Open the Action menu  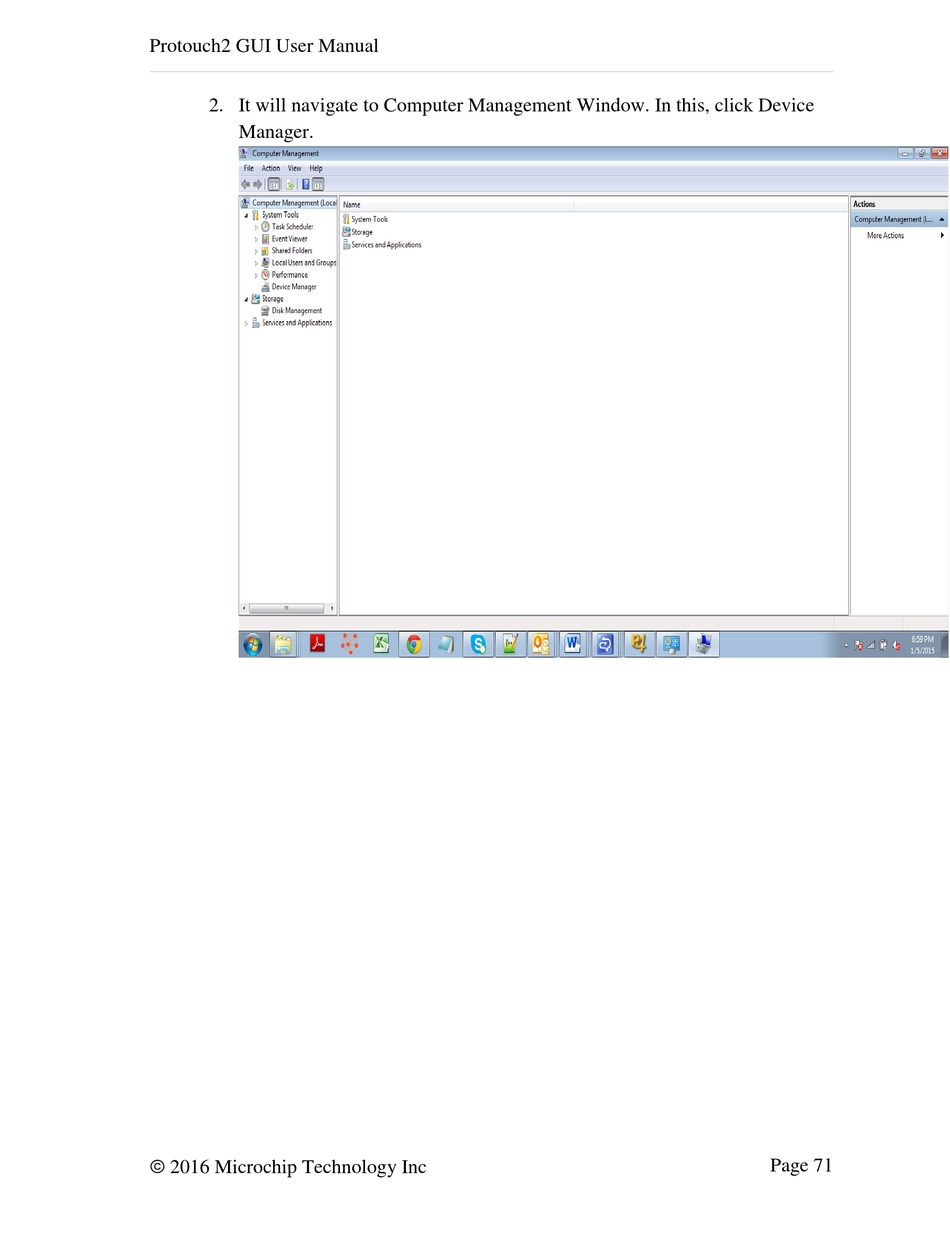point(271,168)
